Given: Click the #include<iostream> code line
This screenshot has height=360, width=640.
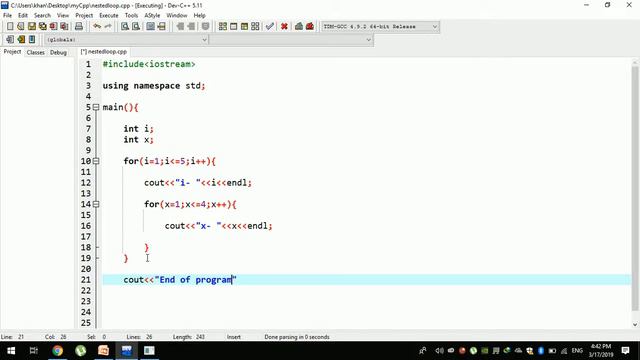Looking at the screenshot, I should click(x=149, y=64).
